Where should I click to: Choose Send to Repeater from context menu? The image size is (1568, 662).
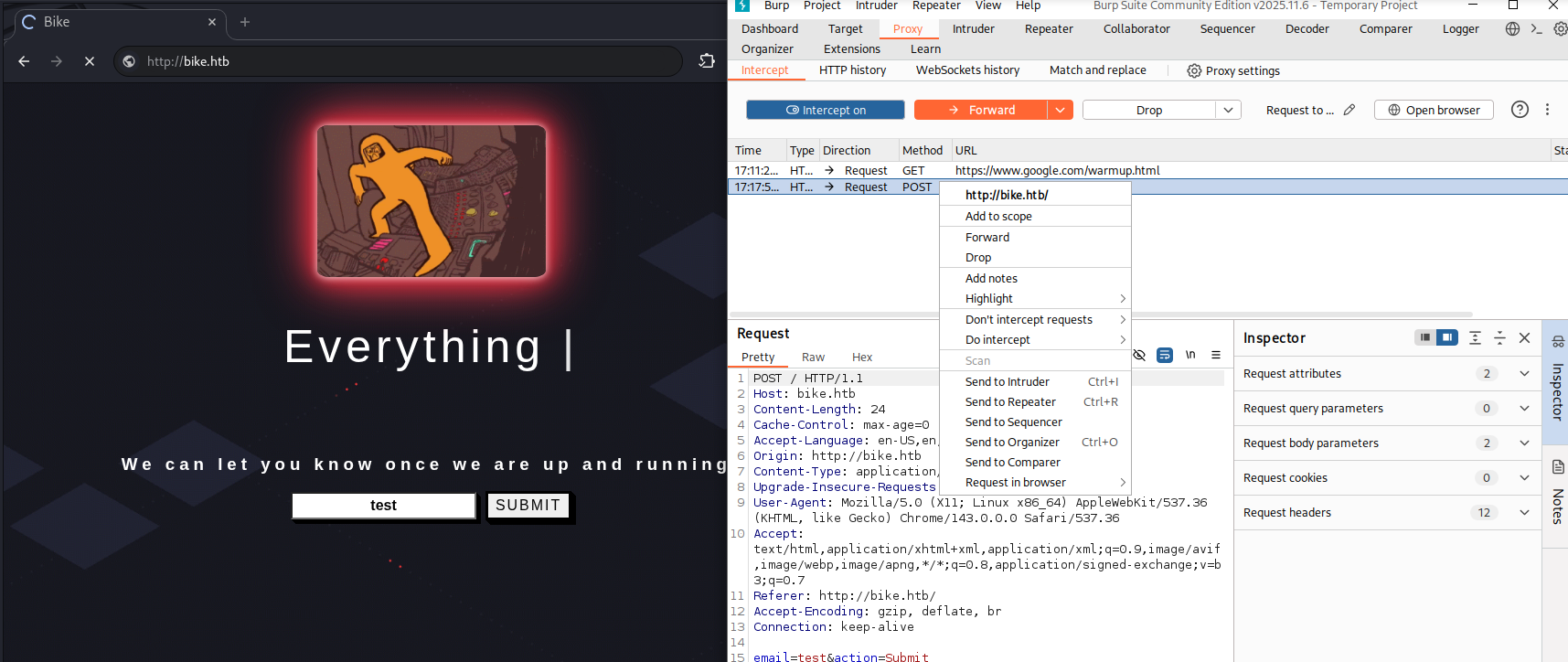click(x=1010, y=402)
